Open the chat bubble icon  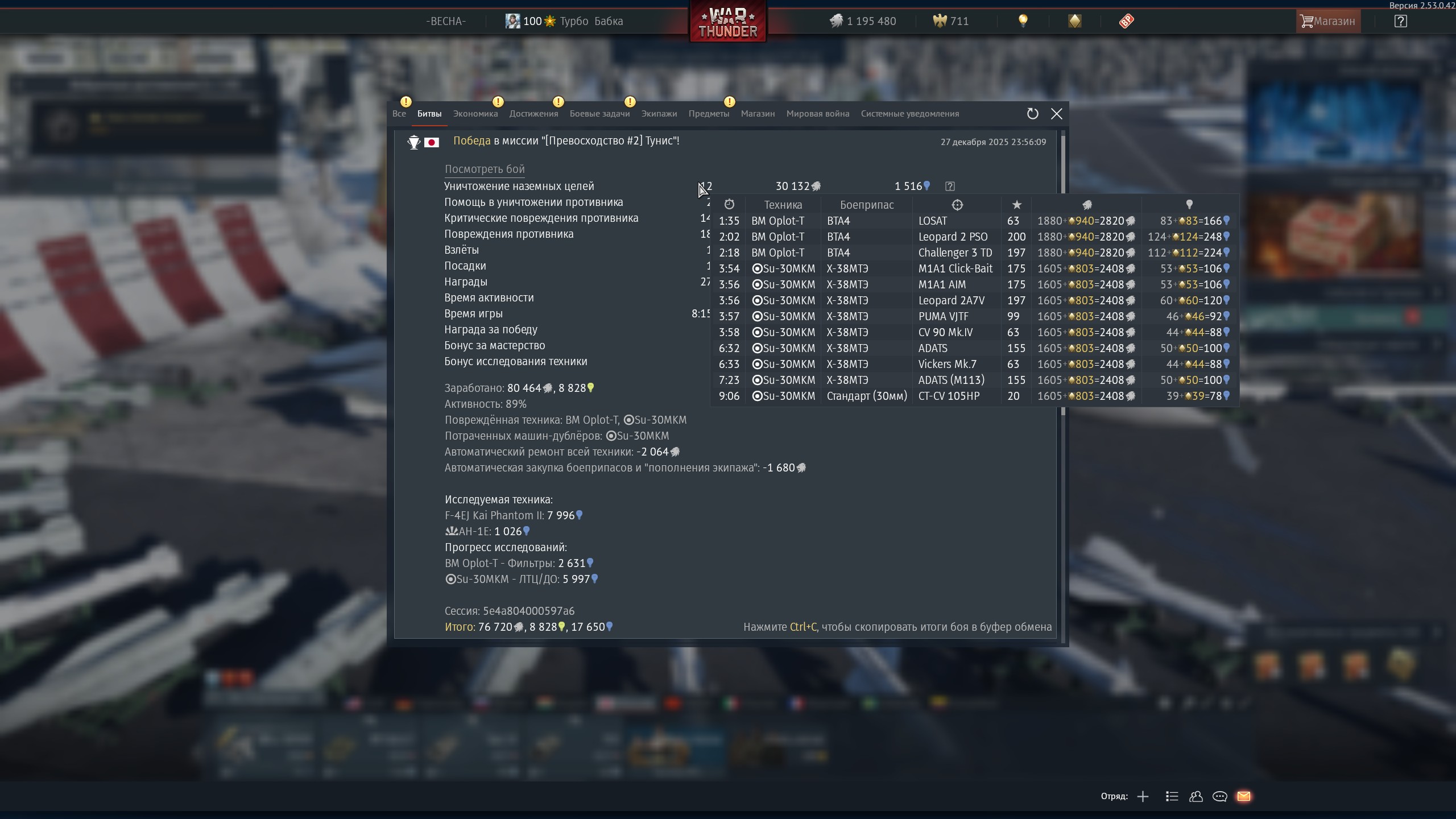pos(1219,796)
